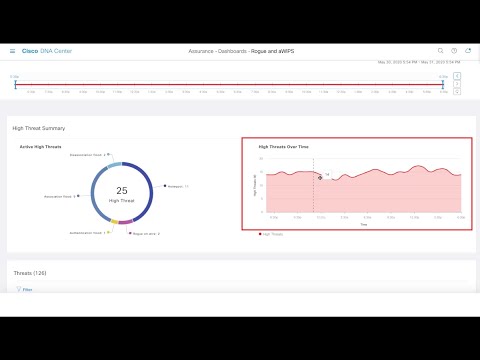
Task: Click the Assurance - Dashboards breadcrumb title
Action: tap(241, 51)
